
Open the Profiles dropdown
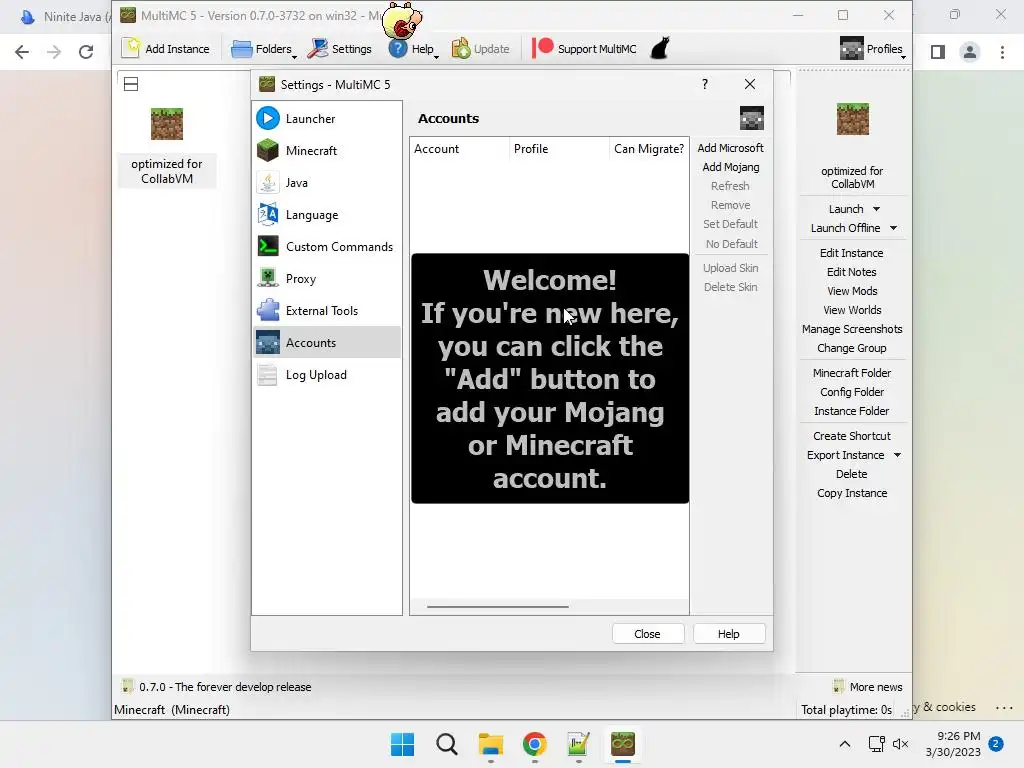tap(872, 49)
